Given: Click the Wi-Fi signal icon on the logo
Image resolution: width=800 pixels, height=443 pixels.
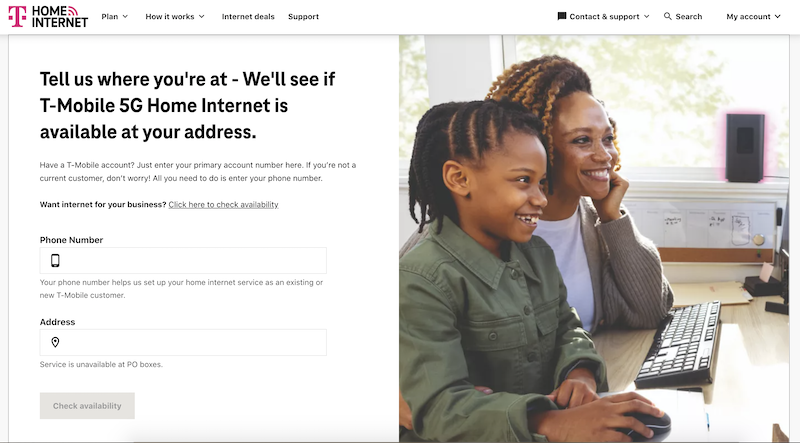Looking at the screenshot, I should [x=73, y=11].
